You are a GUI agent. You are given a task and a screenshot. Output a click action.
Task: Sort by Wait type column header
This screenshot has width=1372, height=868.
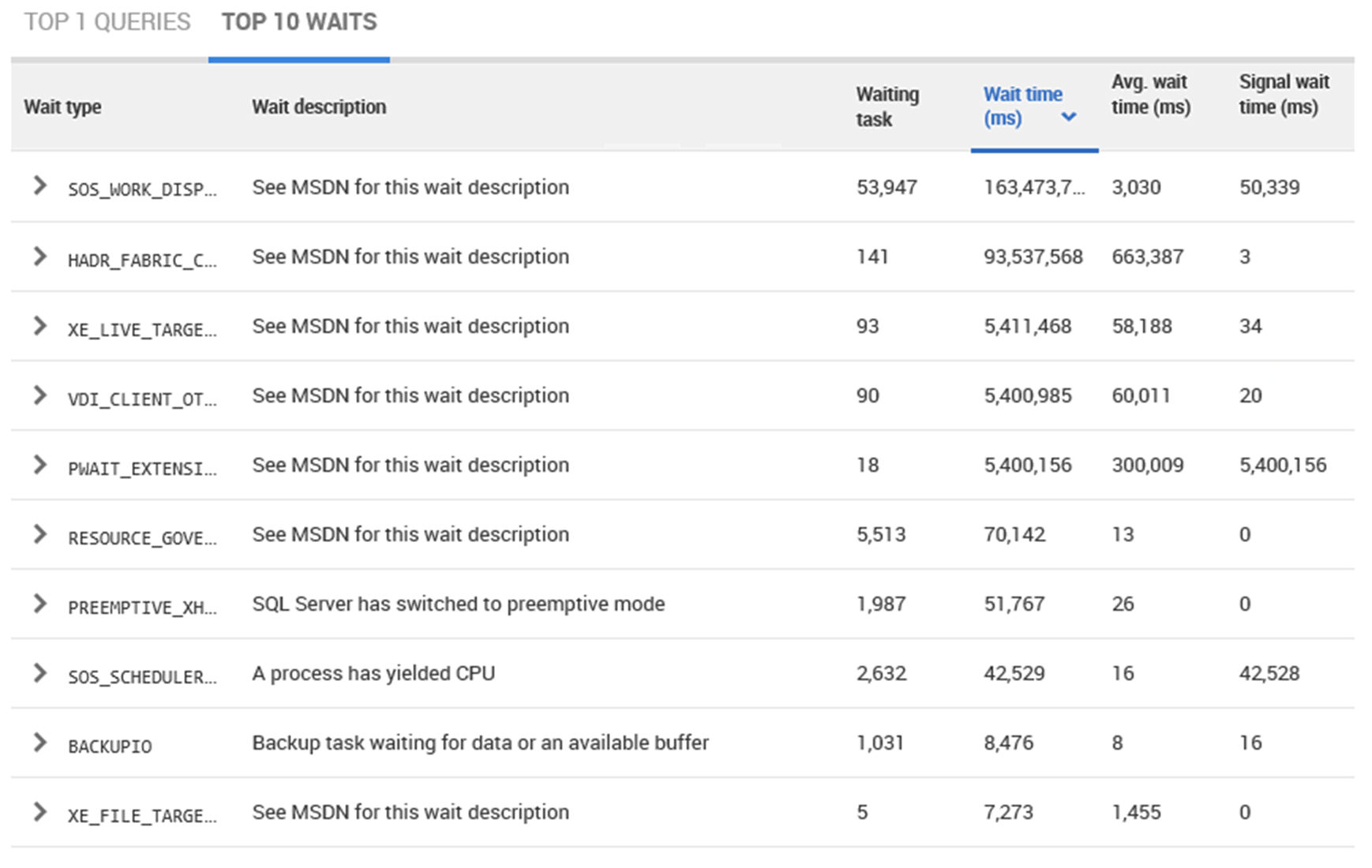coord(62,107)
